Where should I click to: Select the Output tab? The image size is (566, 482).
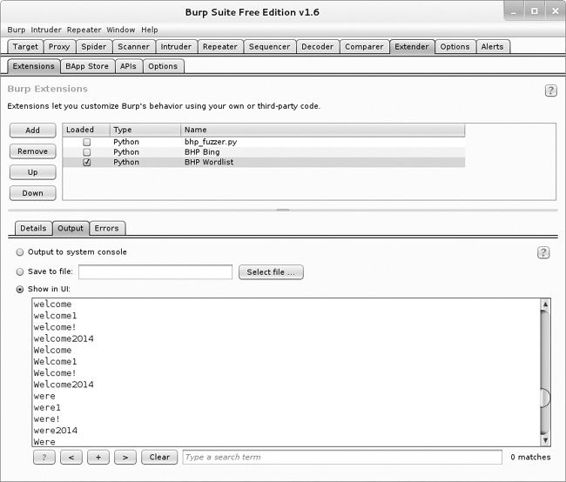(70, 228)
